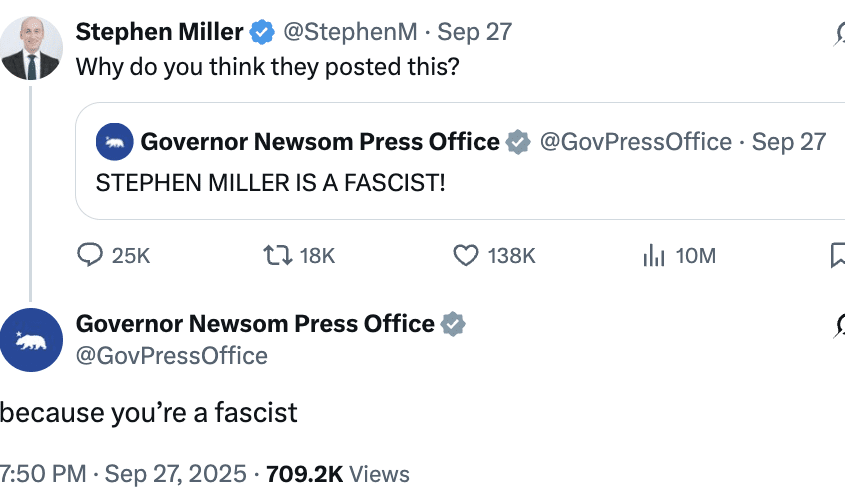This screenshot has width=845, height=502.
Task: Open Stephen Miller's profile photo
Action: point(29,48)
